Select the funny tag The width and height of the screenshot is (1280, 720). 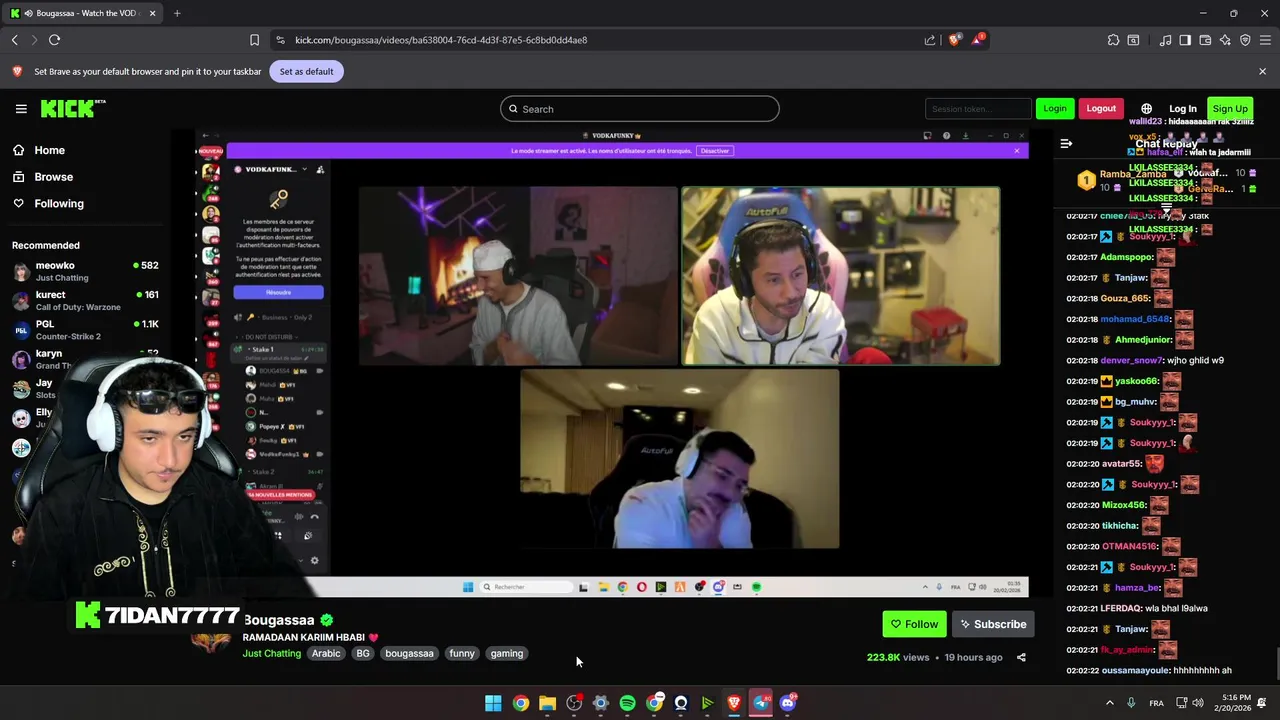click(x=462, y=654)
